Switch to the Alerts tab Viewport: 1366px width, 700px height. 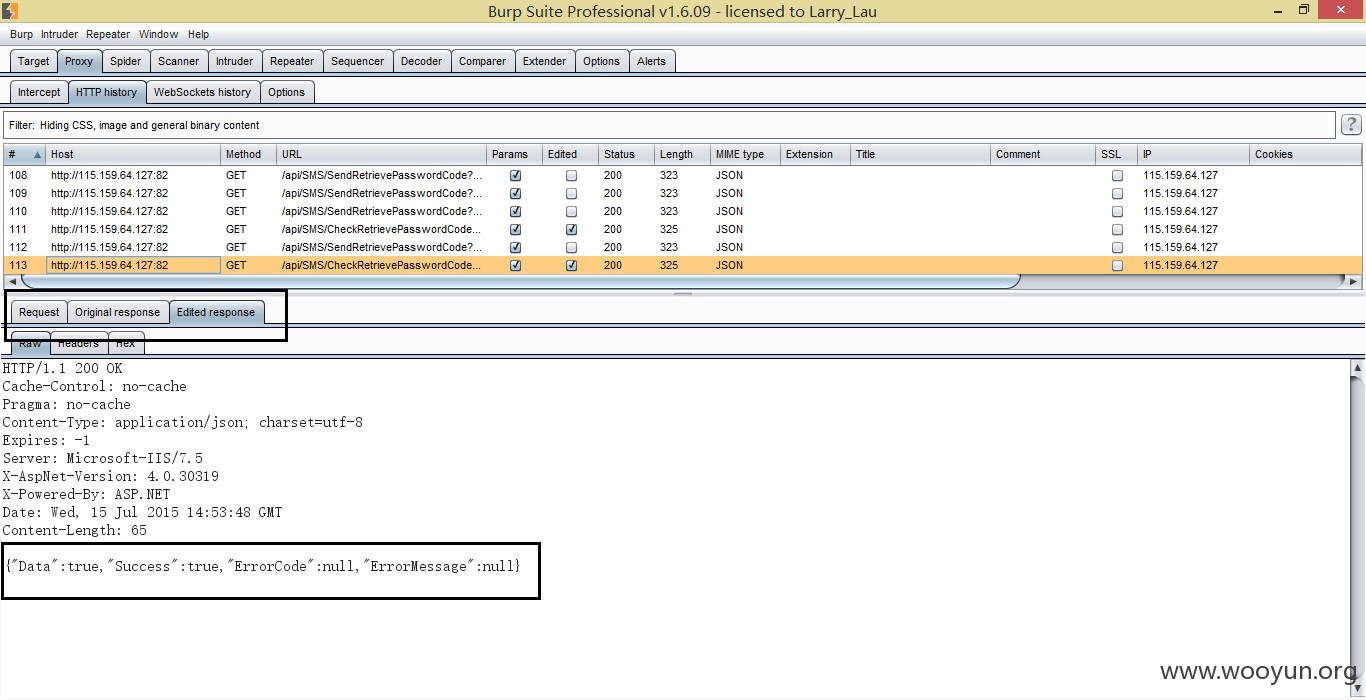651,61
